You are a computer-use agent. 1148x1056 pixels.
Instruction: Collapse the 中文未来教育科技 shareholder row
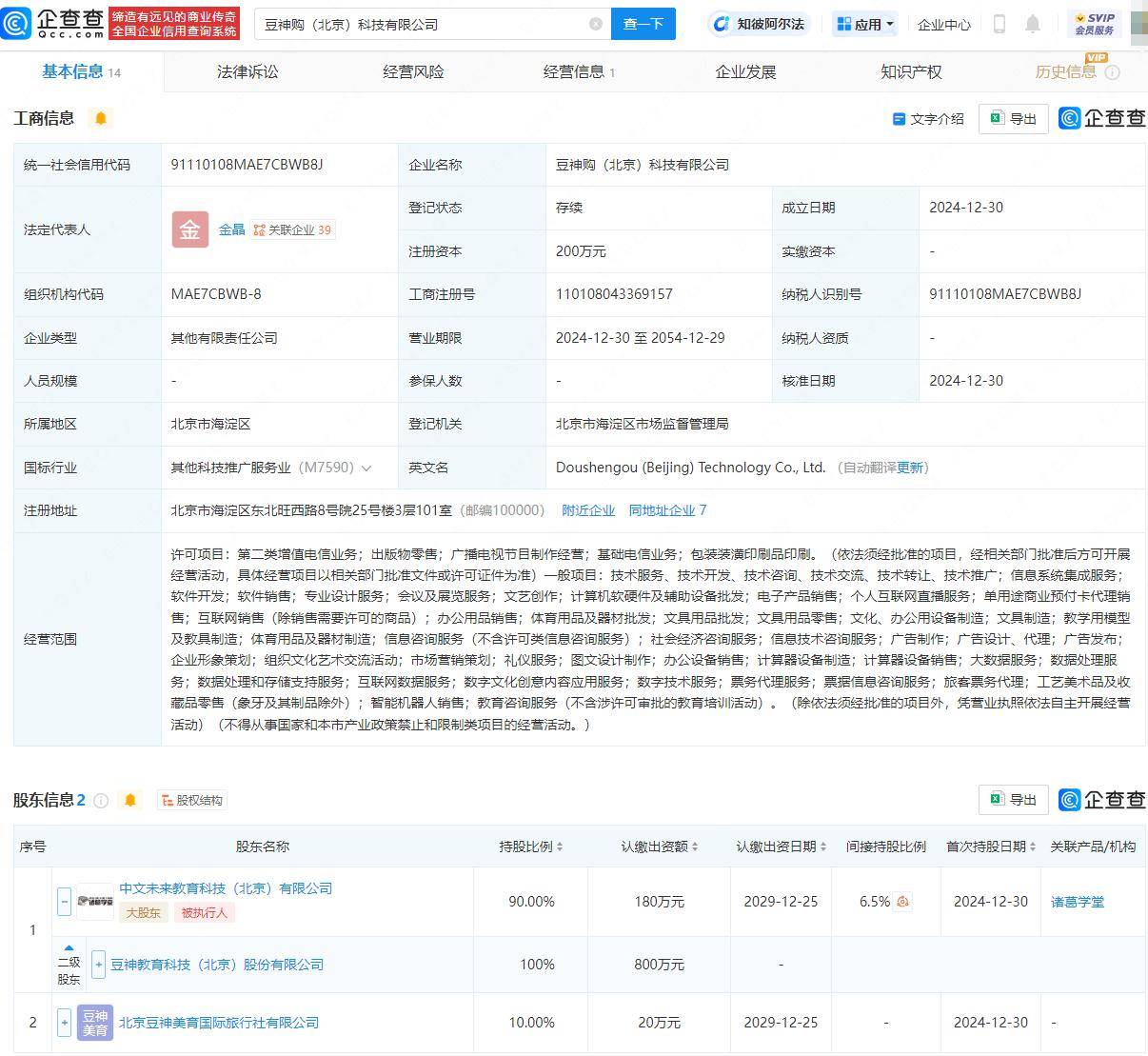[x=64, y=901]
